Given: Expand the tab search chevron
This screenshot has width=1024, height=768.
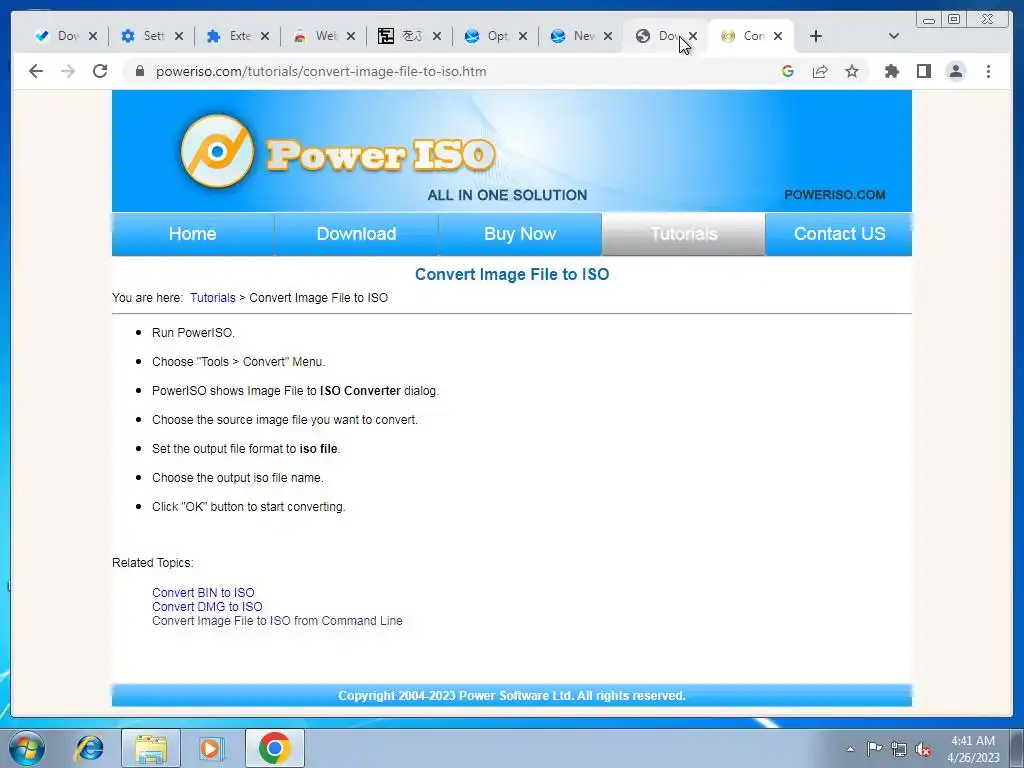Looking at the screenshot, I should pyautogui.click(x=893, y=36).
